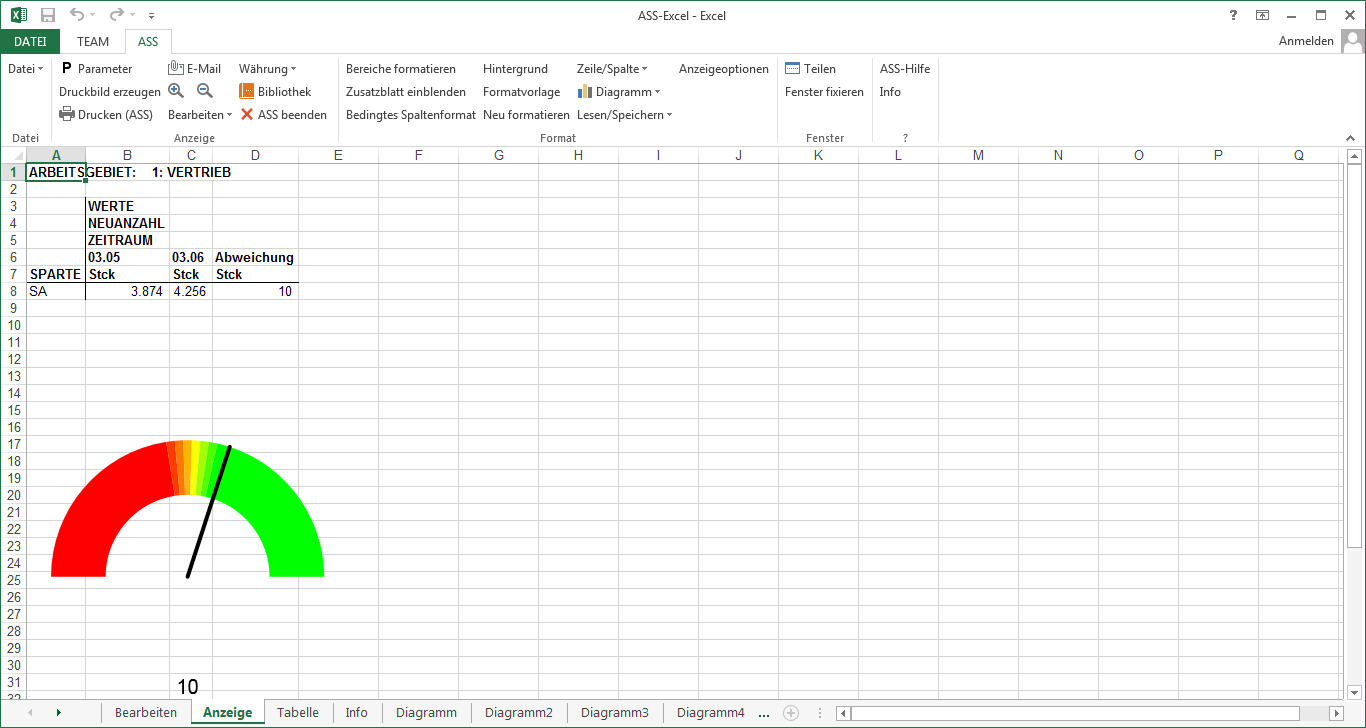Image resolution: width=1366 pixels, height=728 pixels.
Task: Expand the Lesen/Speichern dropdown
Action: (624, 115)
